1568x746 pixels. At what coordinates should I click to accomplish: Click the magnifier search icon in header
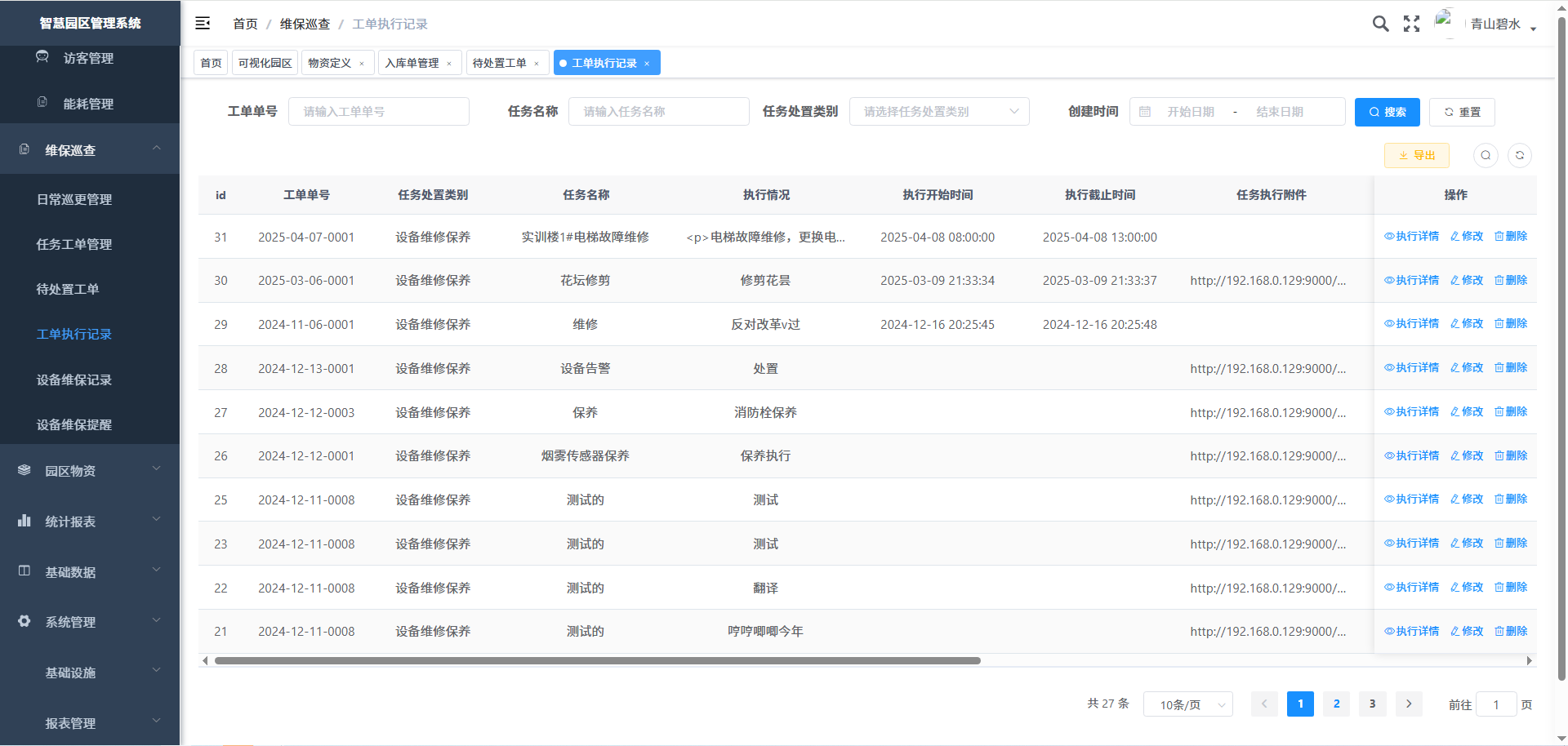tap(1380, 24)
